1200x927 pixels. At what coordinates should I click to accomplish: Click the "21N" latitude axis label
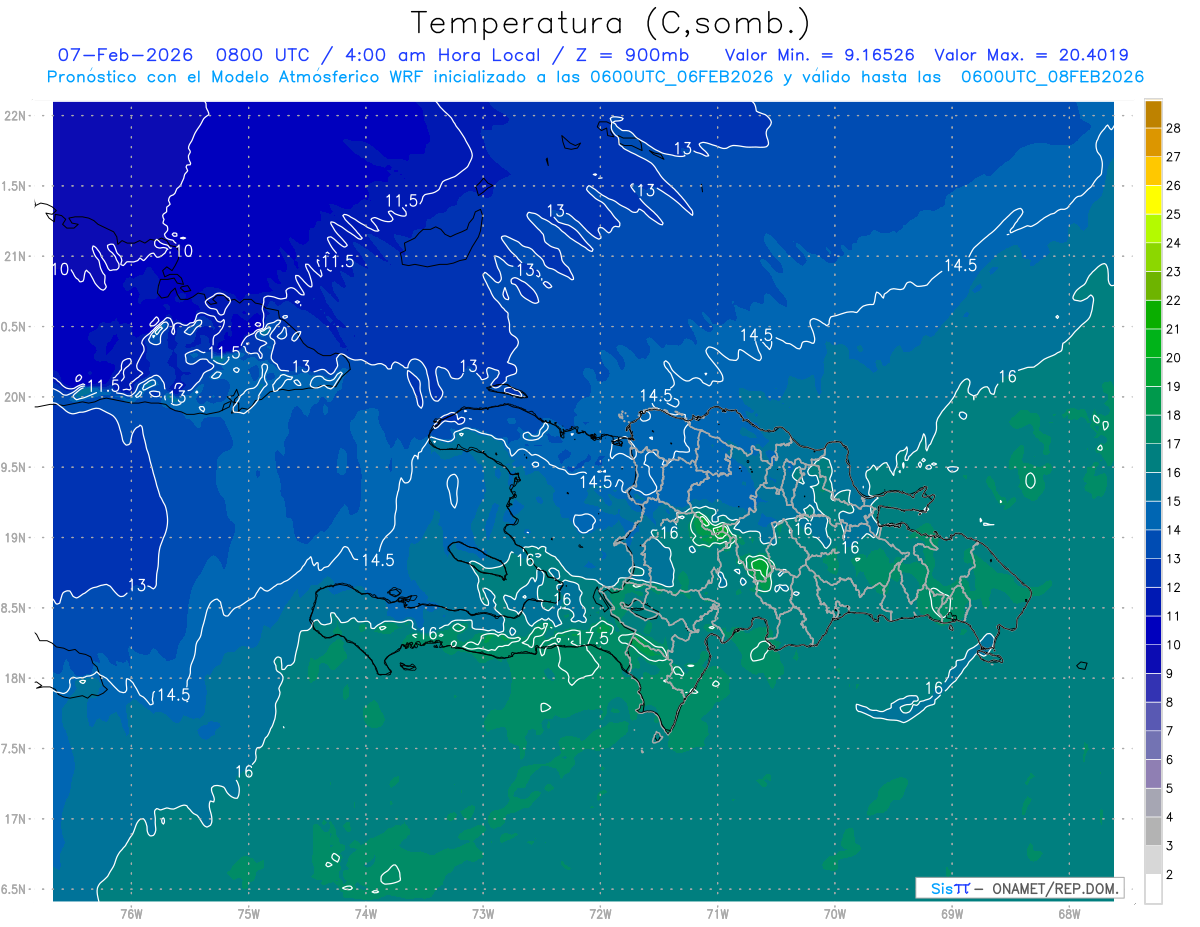pos(15,257)
